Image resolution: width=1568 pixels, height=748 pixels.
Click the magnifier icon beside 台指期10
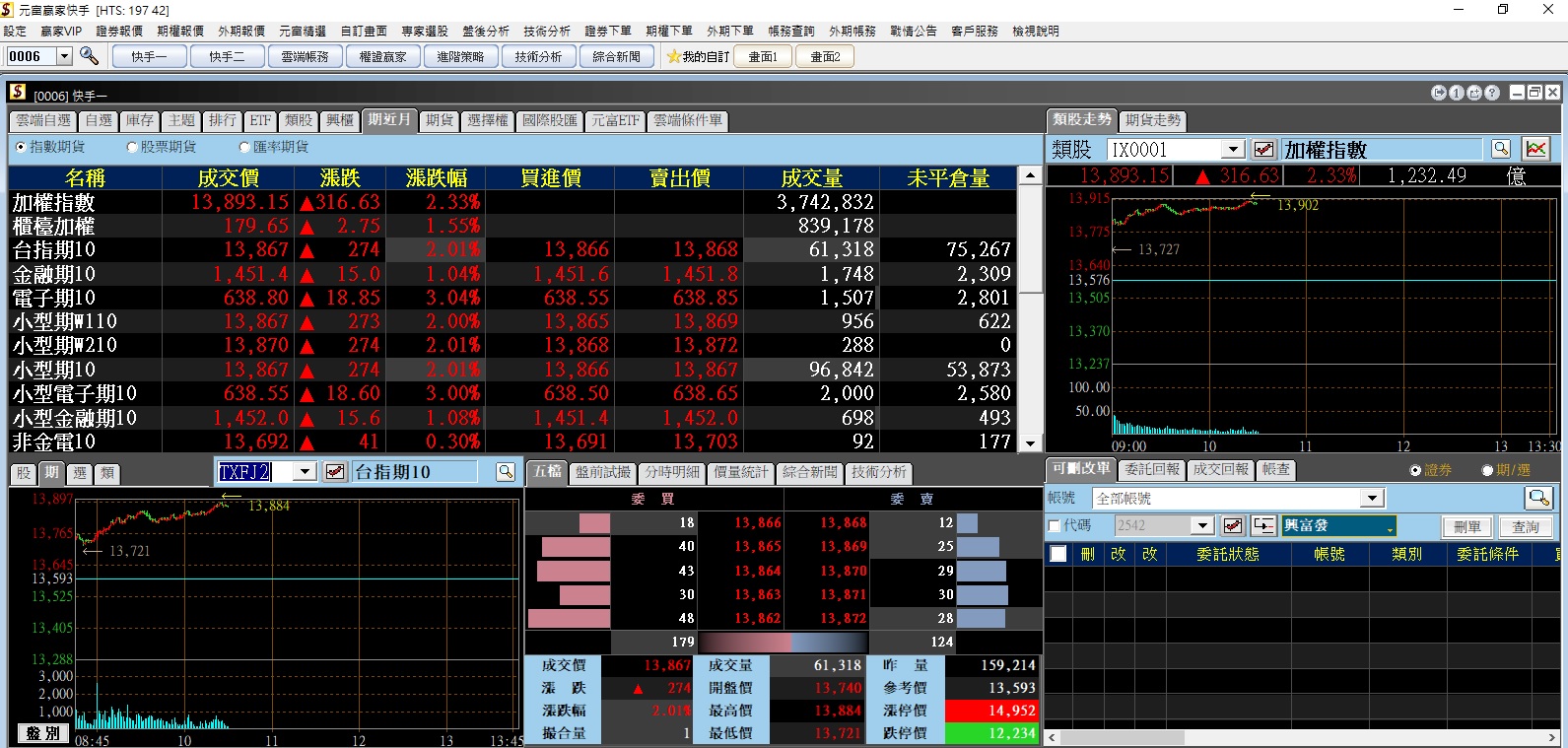coord(506,472)
